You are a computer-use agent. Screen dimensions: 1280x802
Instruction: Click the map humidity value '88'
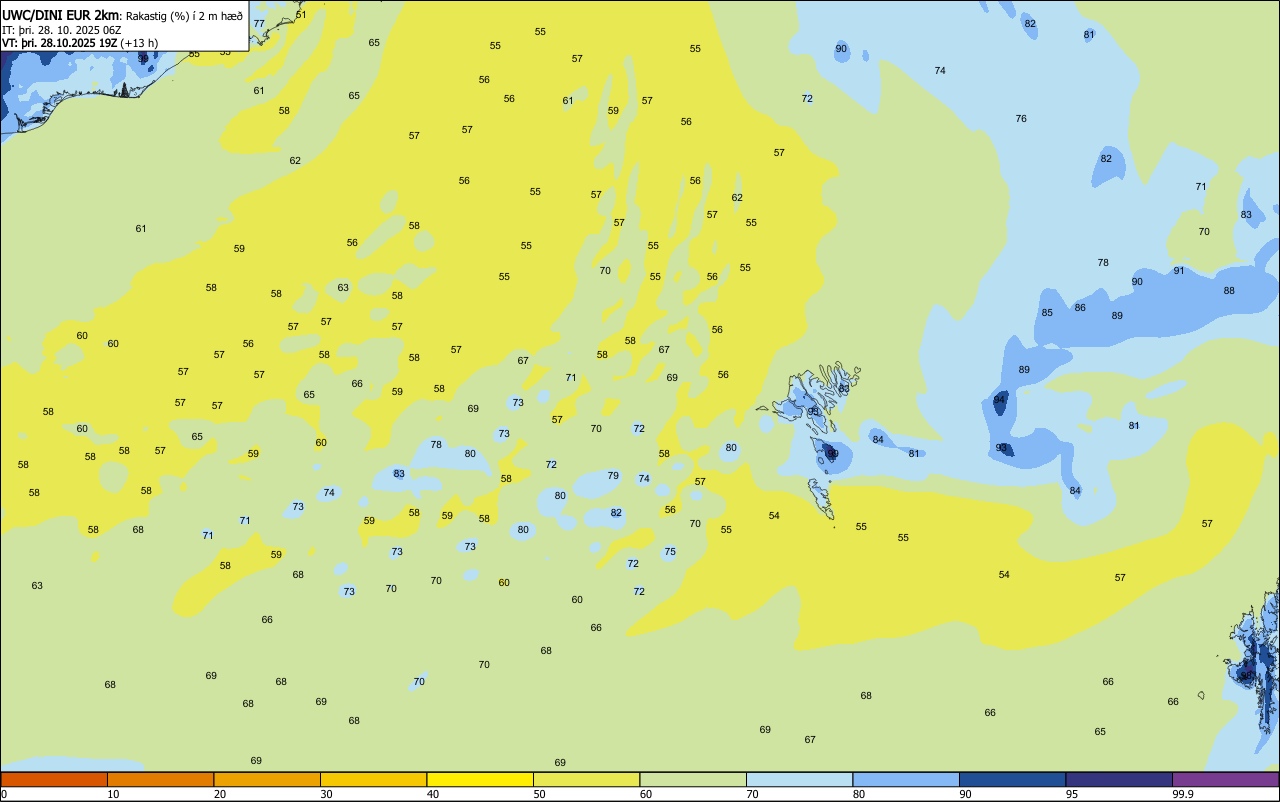tap(1229, 290)
